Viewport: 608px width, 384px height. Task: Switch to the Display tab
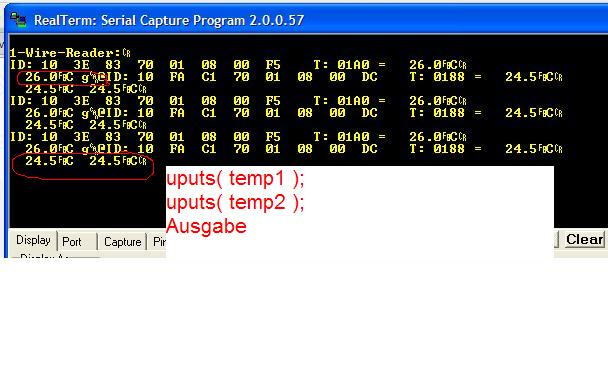point(33,240)
